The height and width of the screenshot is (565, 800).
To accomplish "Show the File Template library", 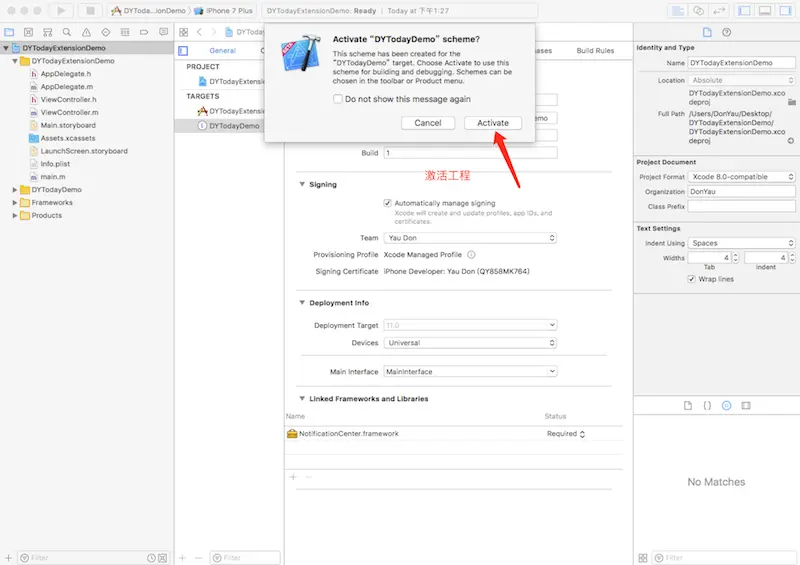I will click(x=688, y=405).
